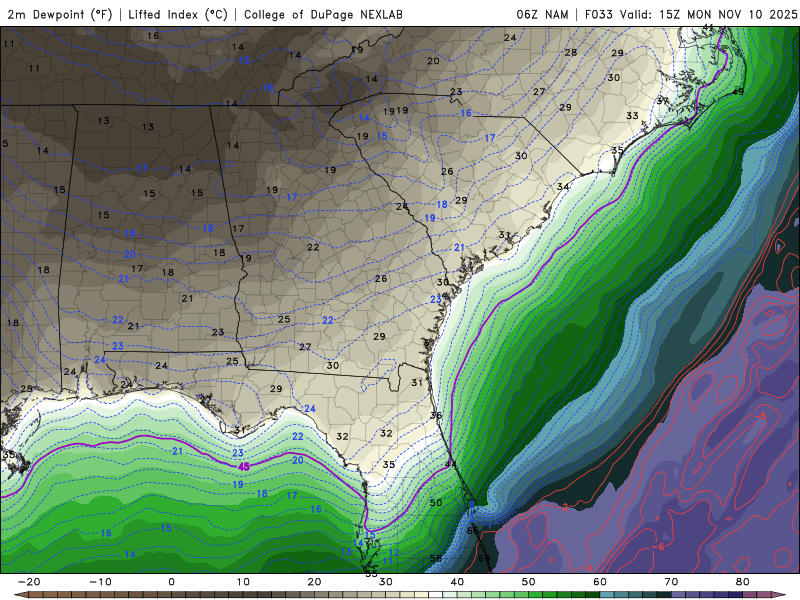Click the "44" dewpoint value on Florida's east coast
The width and height of the screenshot is (800, 600).
point(451,464)
